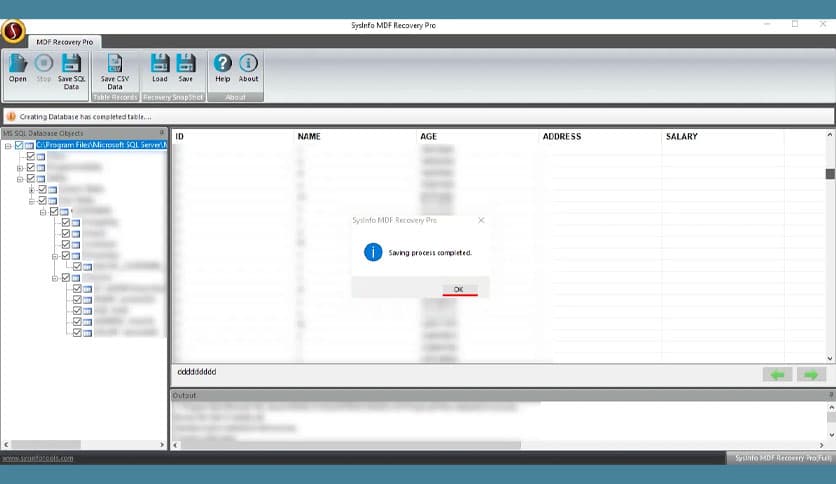Click 'SysInfo MDF Recovery Pro(Full)' status bar label

point(783,458)
